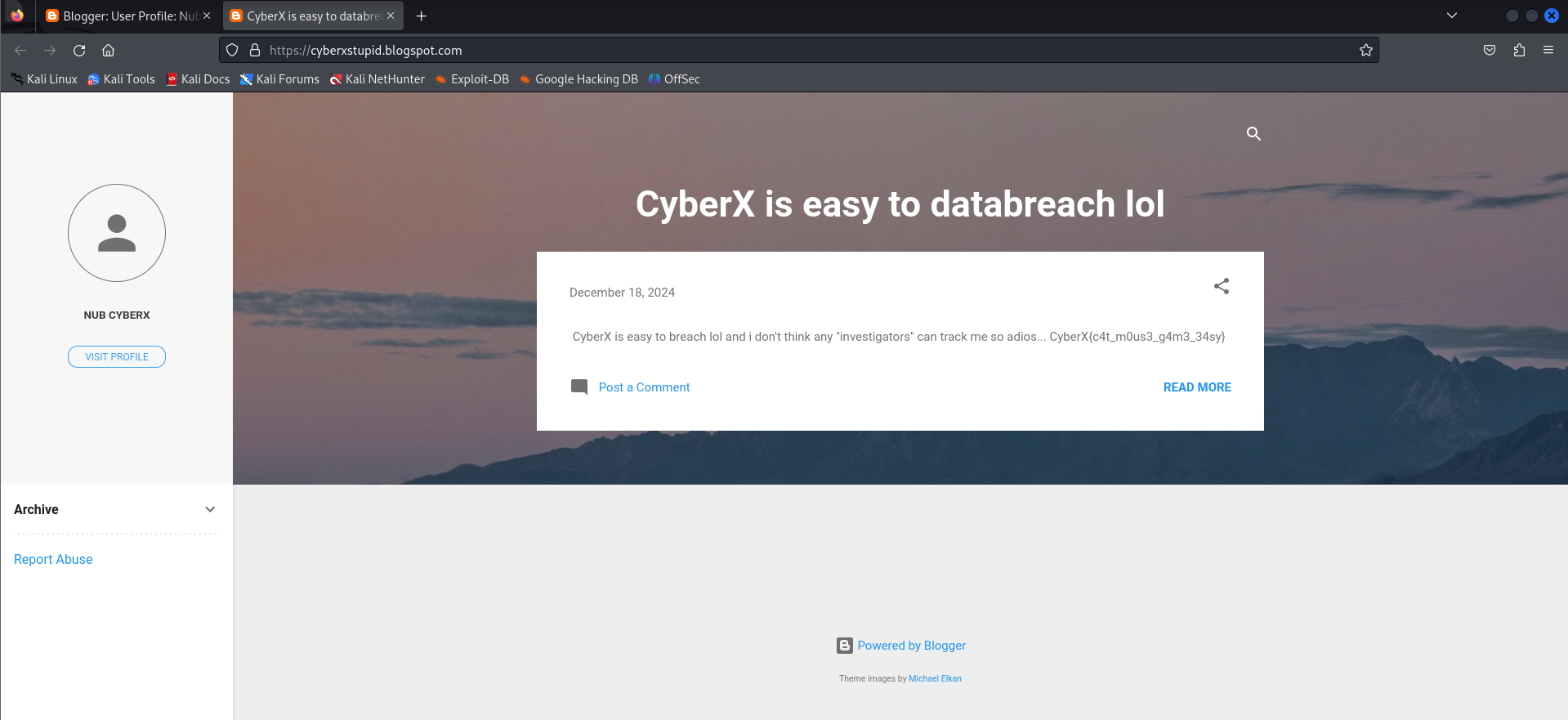Click the Post a Comment link
The height and width of the screenshot is (720, 1568).
point(644,387)
